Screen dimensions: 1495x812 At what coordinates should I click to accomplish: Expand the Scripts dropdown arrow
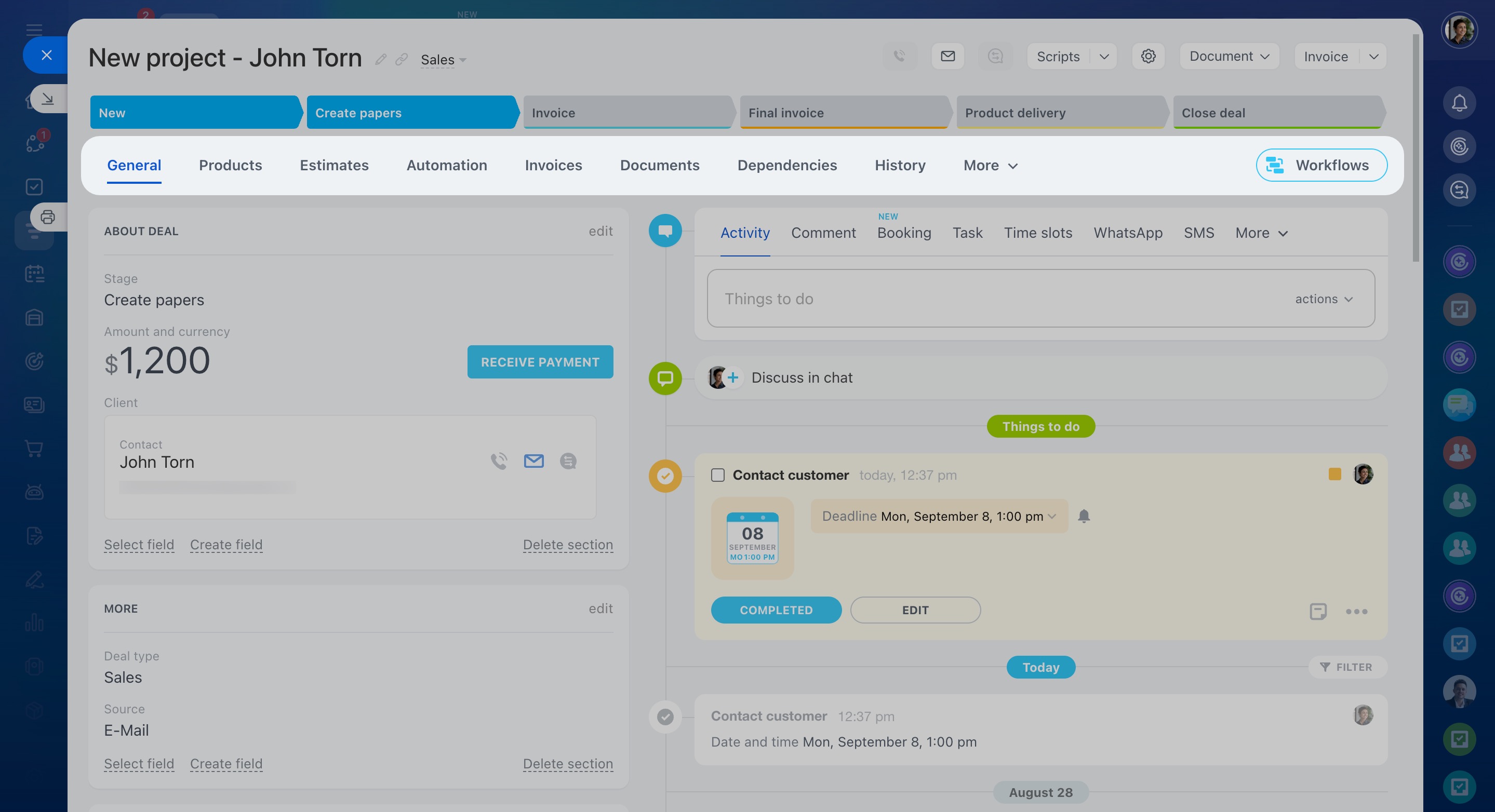(1104, 56)
